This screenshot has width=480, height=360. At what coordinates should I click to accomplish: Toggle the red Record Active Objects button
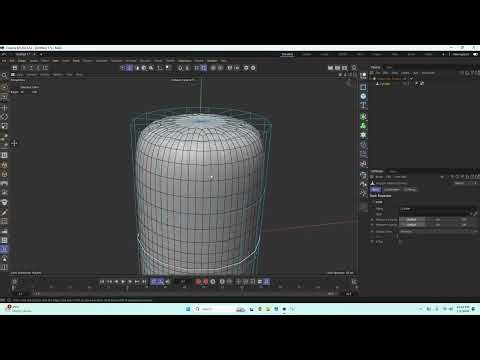(198, 282)
